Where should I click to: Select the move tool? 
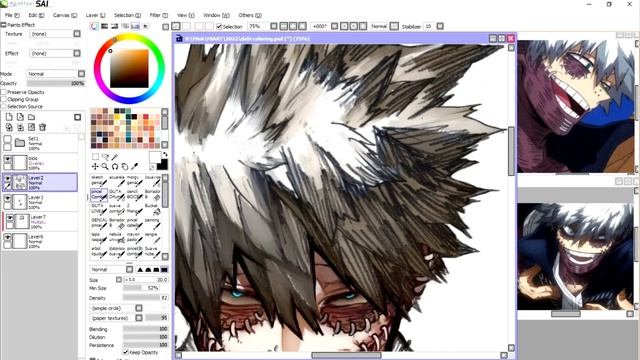[x=95, y=167]
